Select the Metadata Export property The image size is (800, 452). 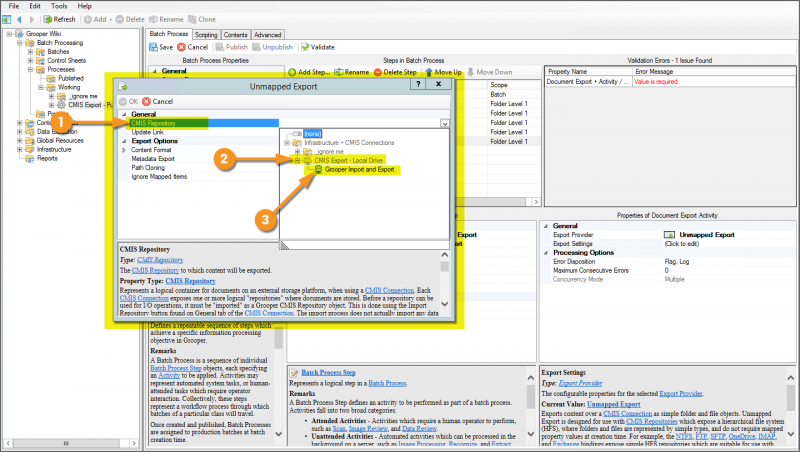[x=153, y=159]
